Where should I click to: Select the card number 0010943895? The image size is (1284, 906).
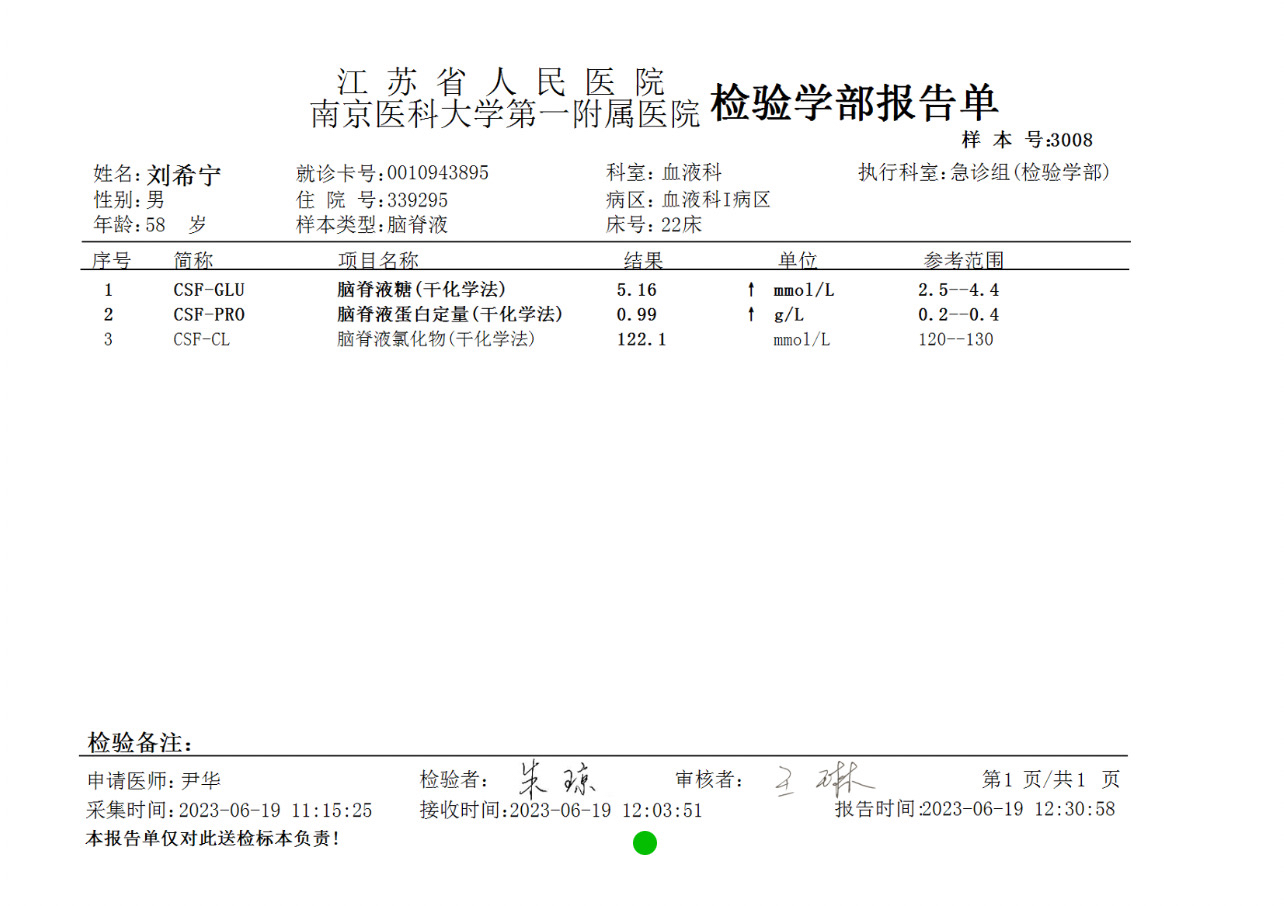point(438,173)
